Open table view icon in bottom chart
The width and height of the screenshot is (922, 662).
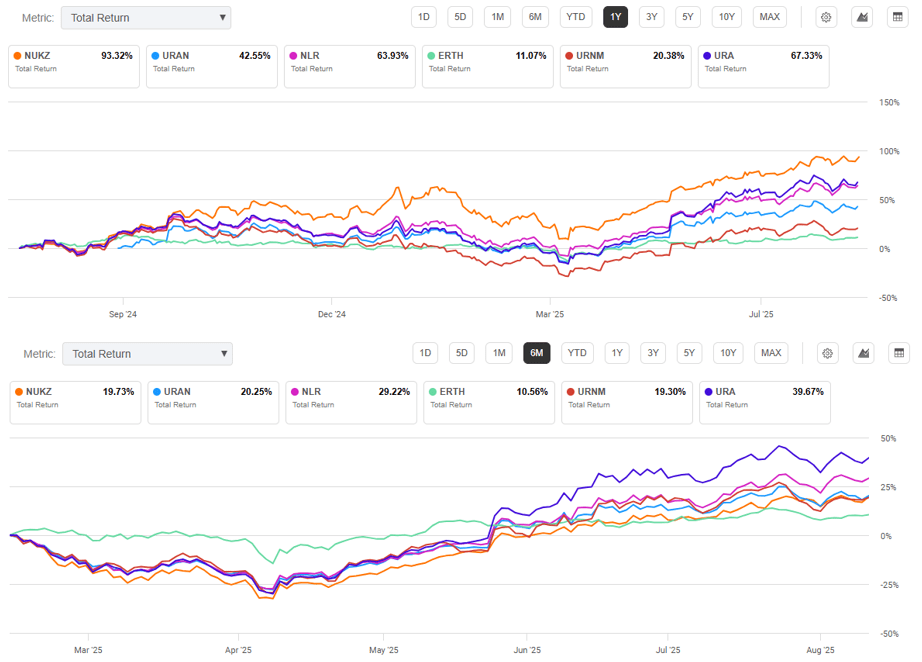click(898, 353)
